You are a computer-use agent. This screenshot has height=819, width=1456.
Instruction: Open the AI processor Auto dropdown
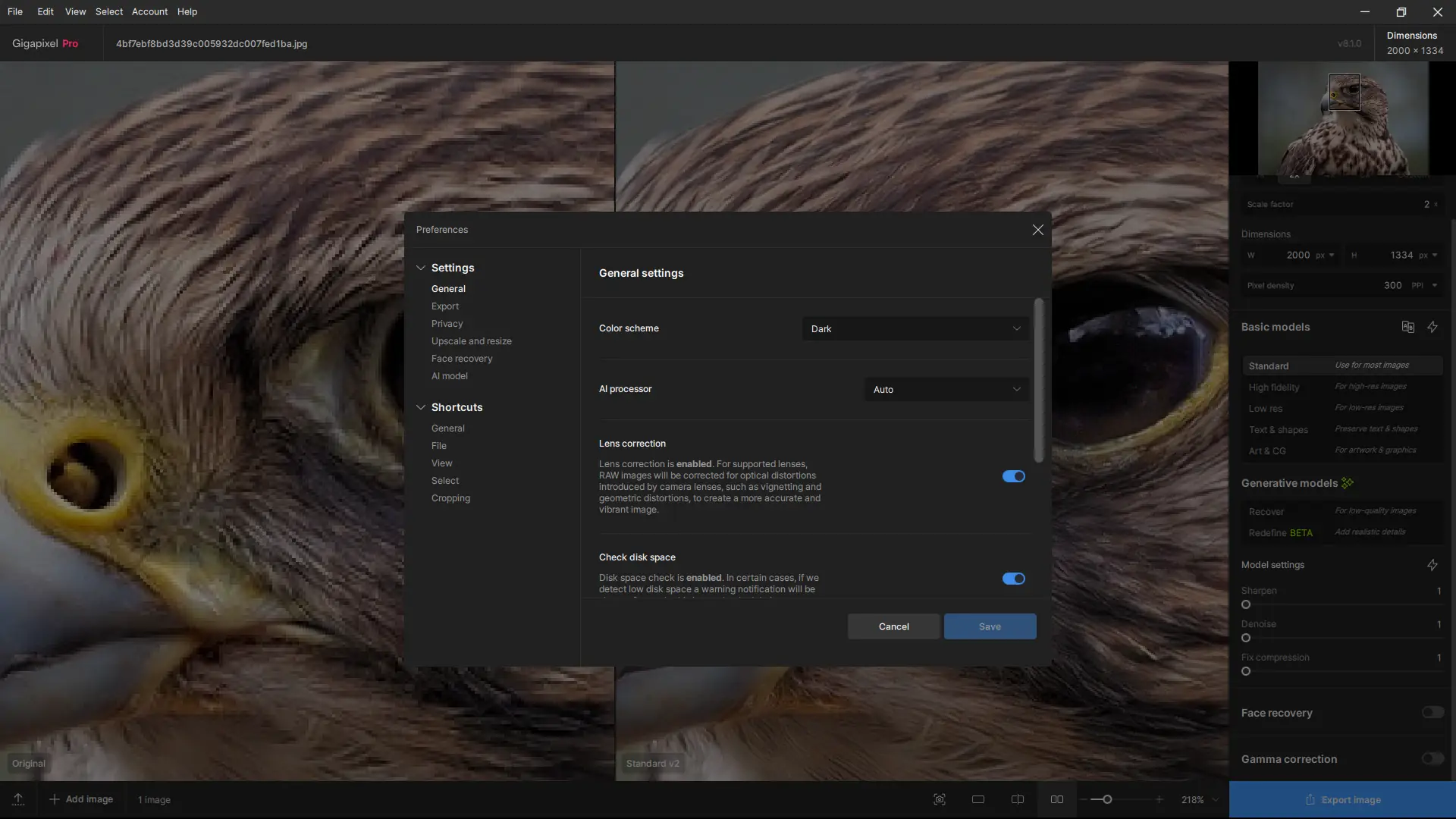tap(946, 389)
